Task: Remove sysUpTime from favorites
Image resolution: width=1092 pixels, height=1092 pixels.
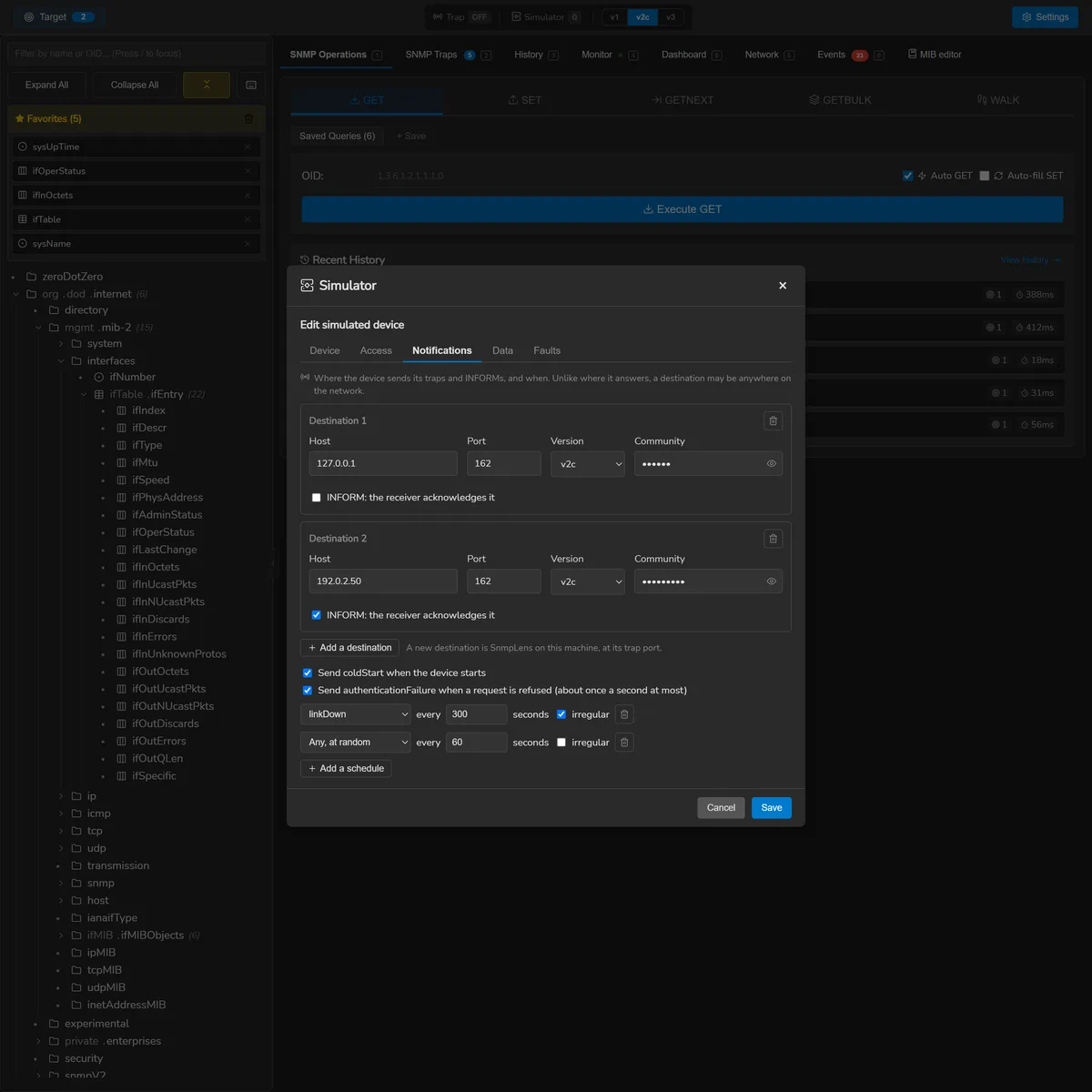Action: pyautogui.click(x=248, y=147)
